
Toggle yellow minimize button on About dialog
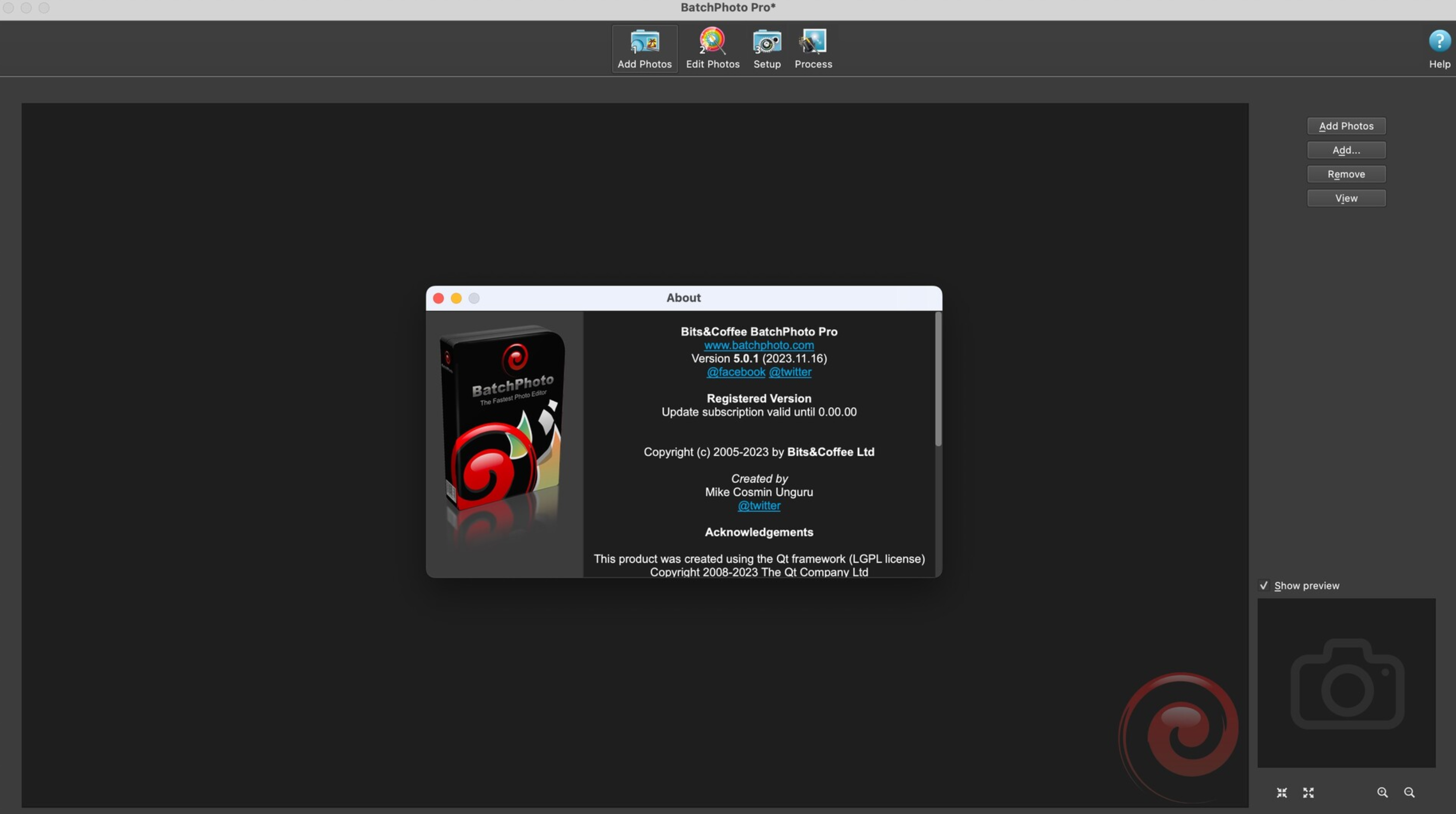click(x=455, y=298)
